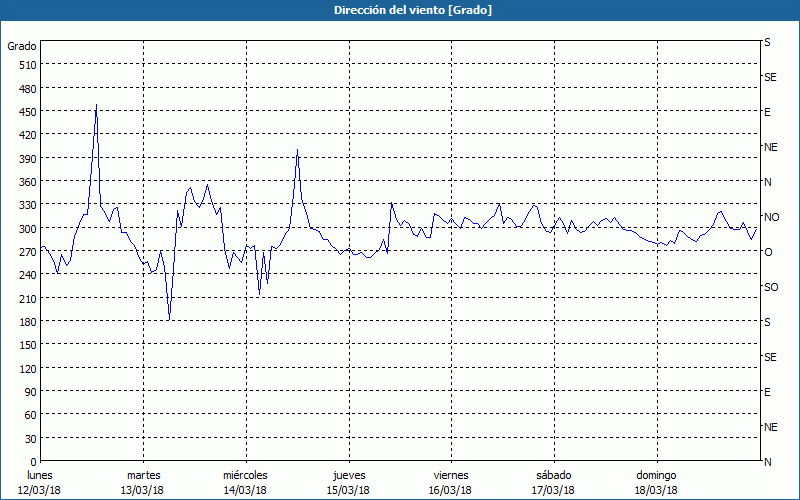This screenshot has height=500, width=800.
Task: Click the date label 12/03/18
Action: (40, 490)
